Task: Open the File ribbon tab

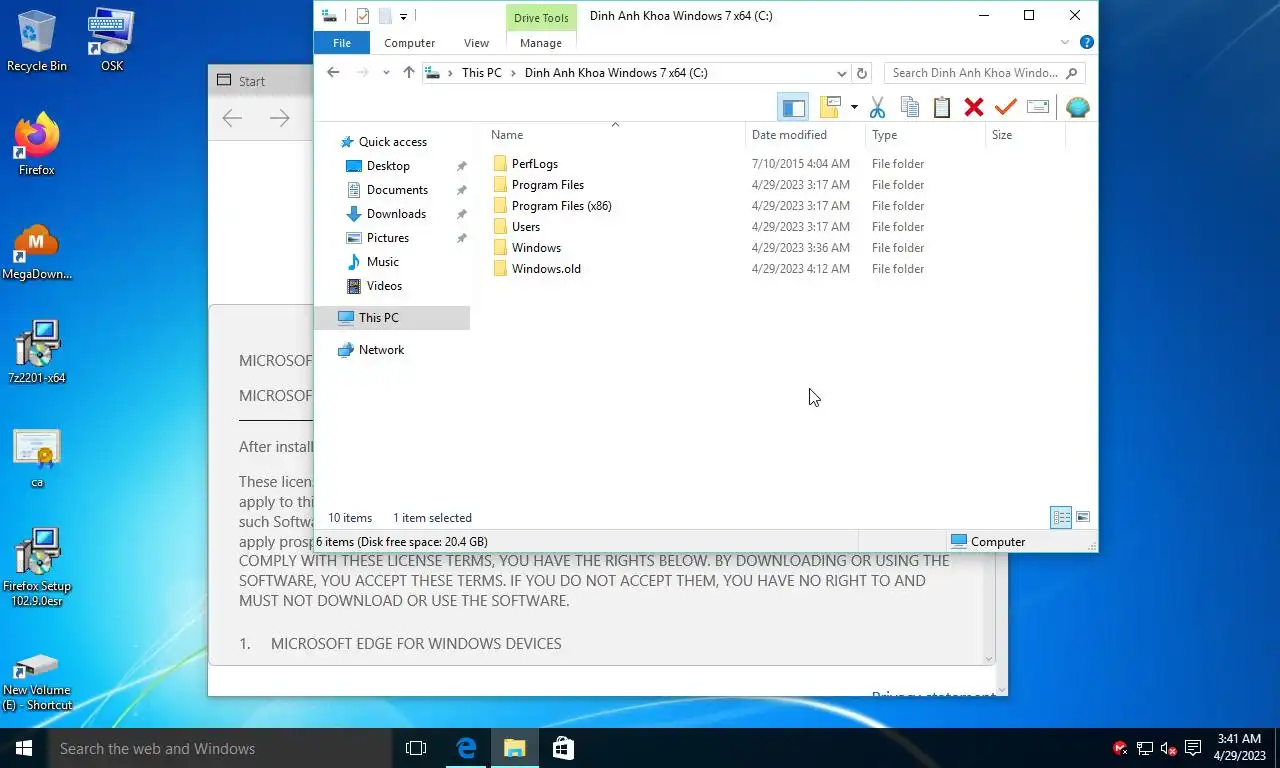Action: click(342, 43)
